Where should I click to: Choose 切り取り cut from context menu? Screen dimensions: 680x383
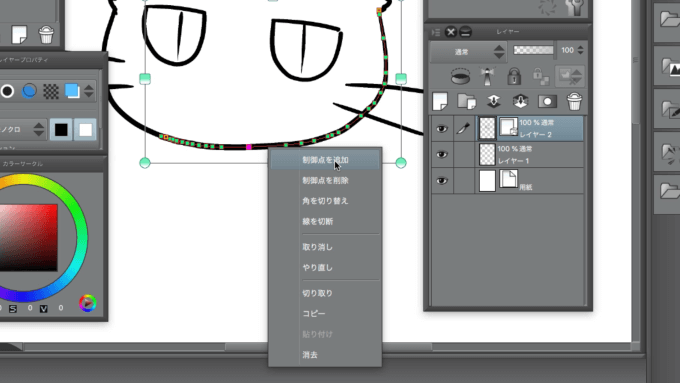(325, 293)
